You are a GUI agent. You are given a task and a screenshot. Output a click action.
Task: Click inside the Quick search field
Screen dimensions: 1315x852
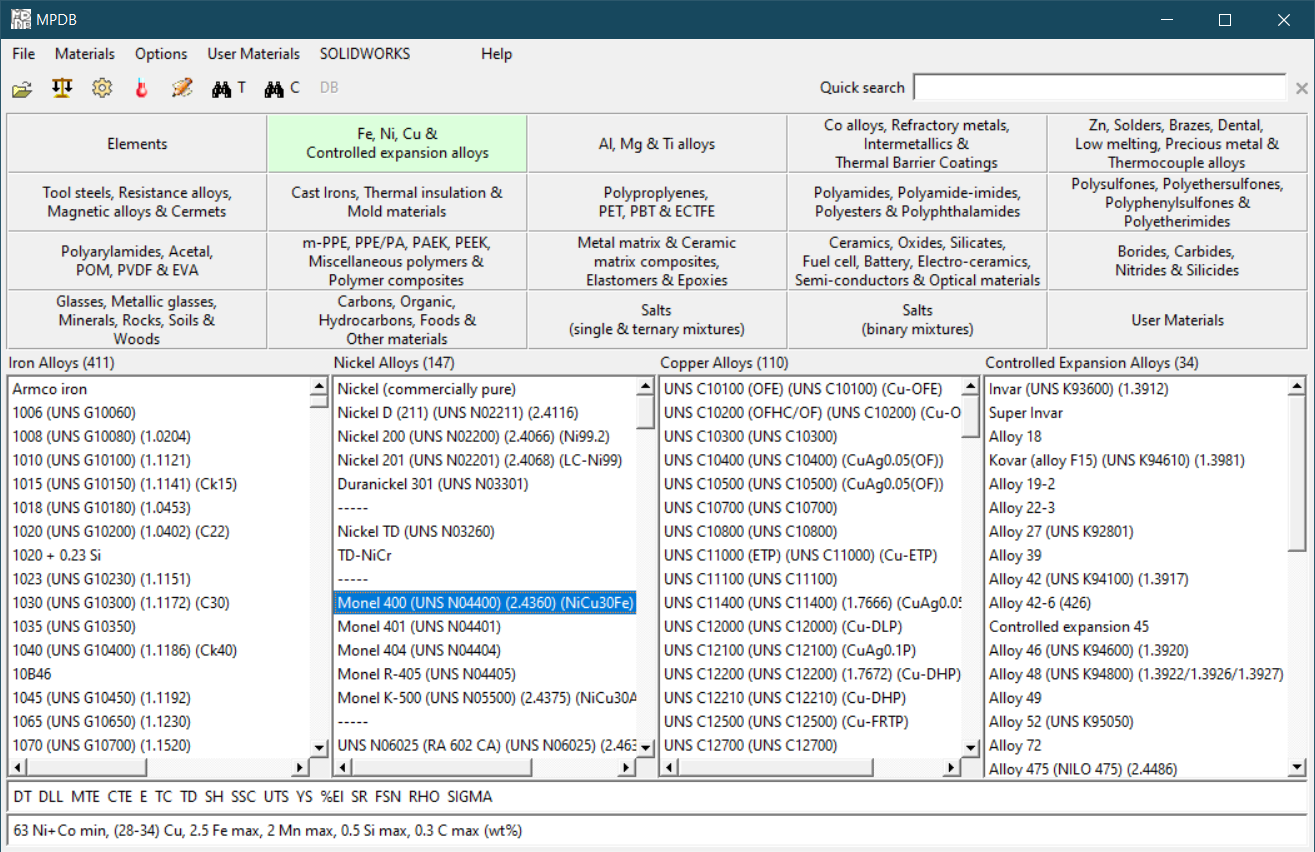click(x=1099, y=88)
